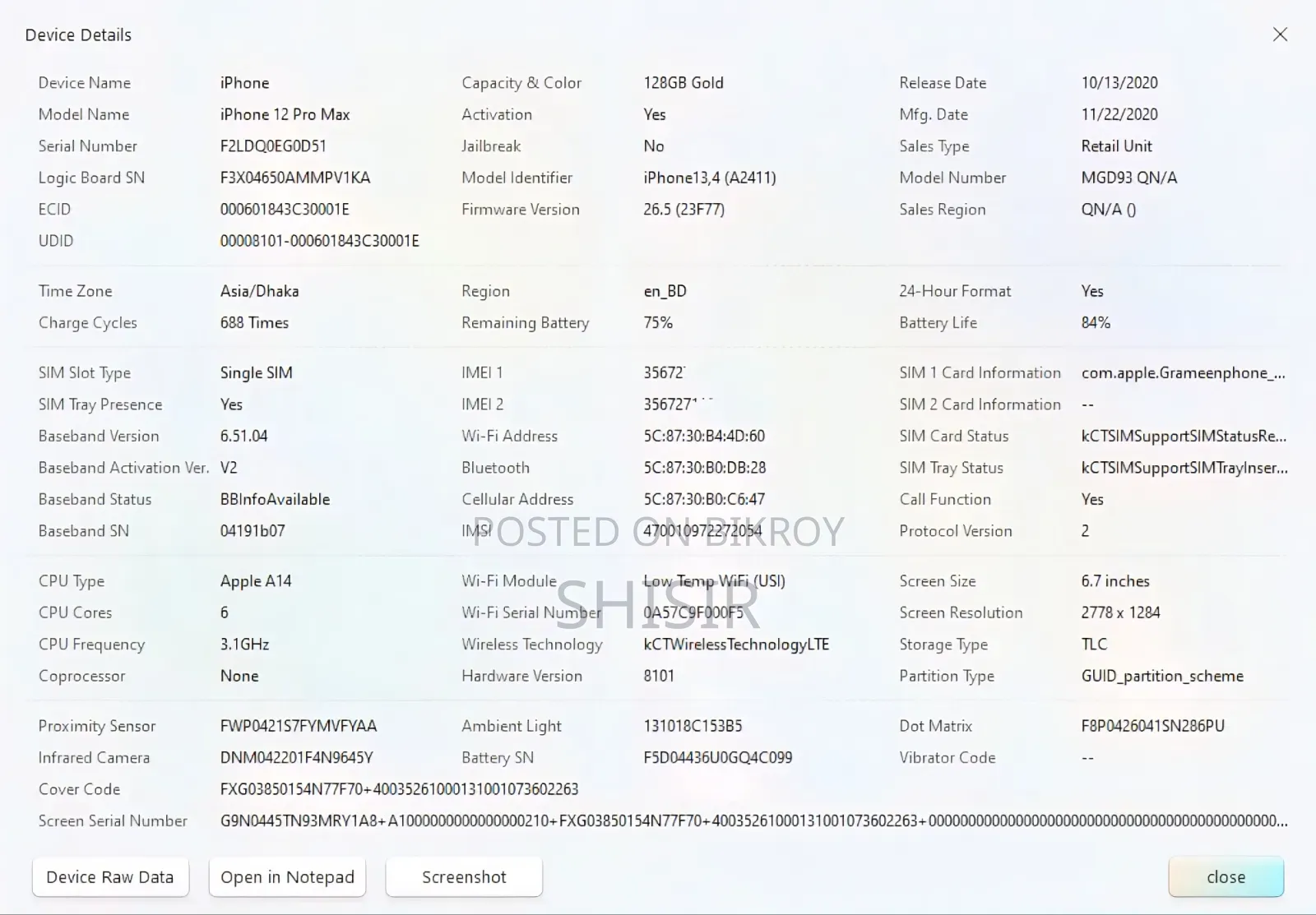Select partition type GUID_partition_scheme
Viewport: 1316px width, 915px height.
(1162, 676)
